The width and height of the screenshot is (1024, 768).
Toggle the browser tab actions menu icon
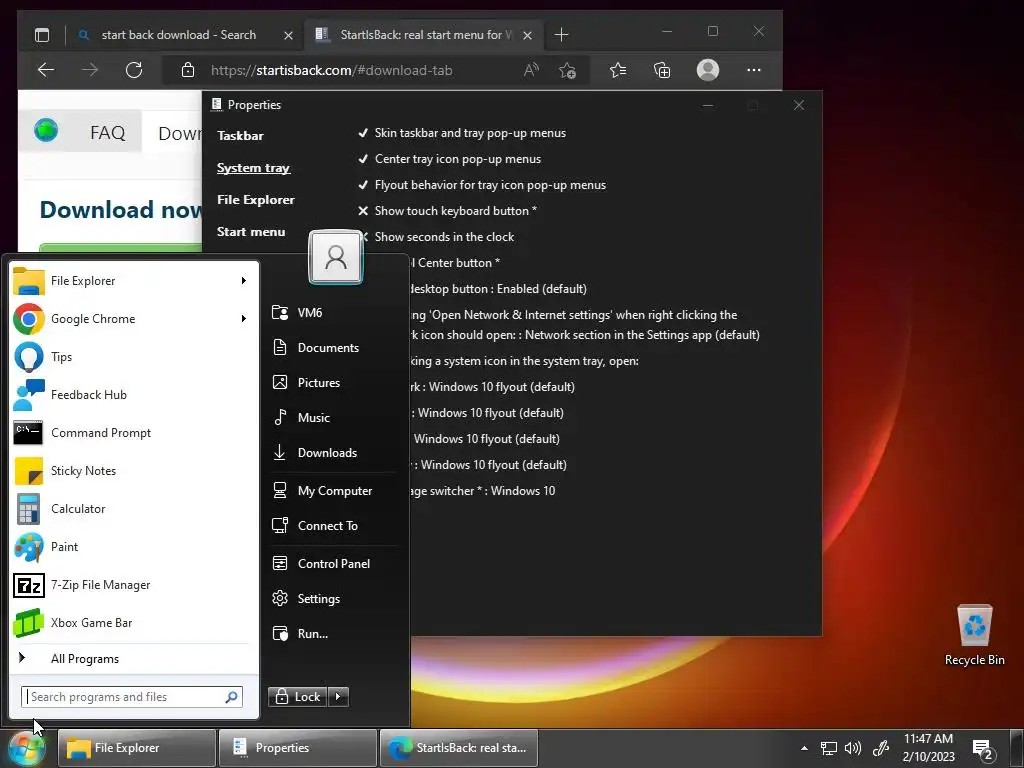(42, 35)
